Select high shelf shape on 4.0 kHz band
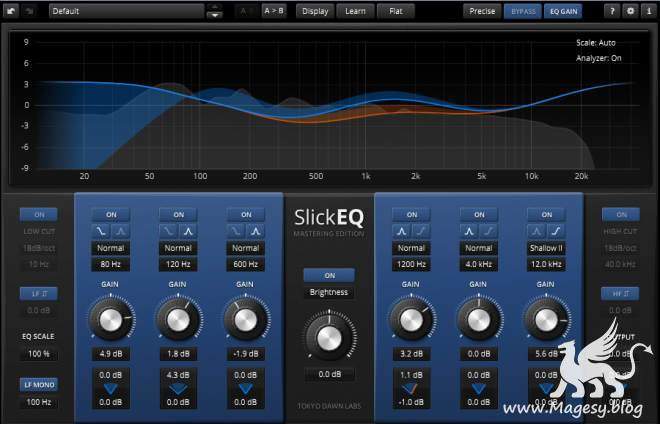660x424 pixels. click(x=489, y=231)
